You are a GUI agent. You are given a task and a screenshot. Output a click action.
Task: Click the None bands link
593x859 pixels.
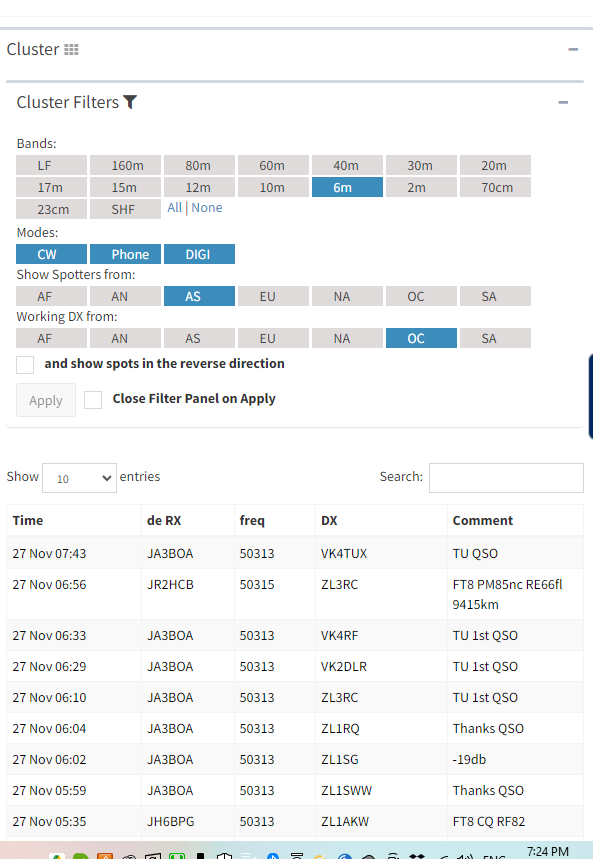coord(207,208)
